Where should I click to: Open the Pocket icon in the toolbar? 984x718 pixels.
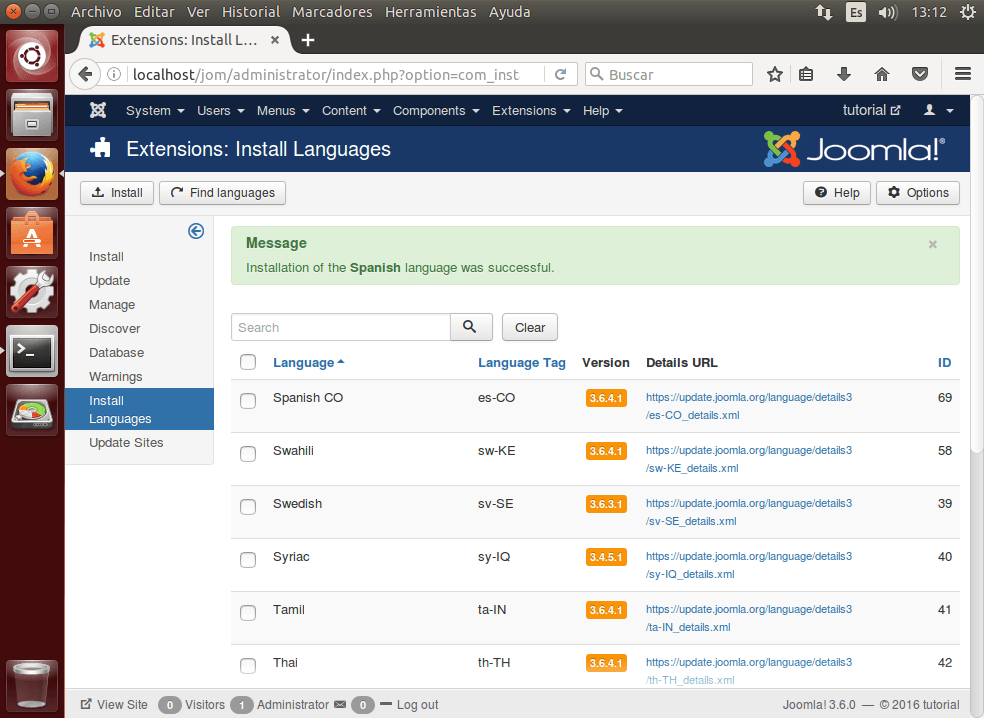tap(919, 74)
